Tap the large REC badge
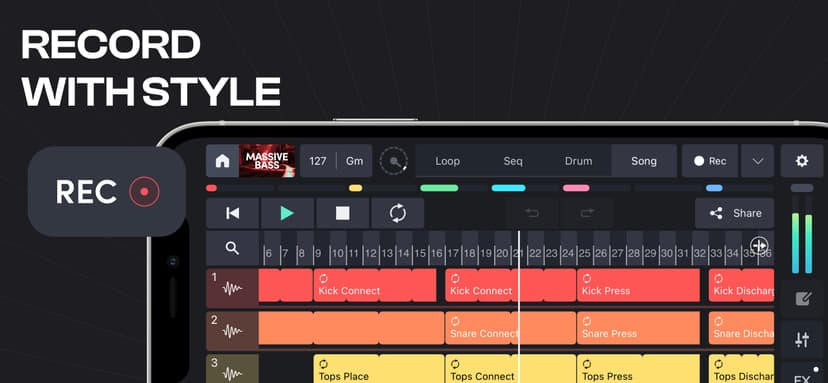828x383 pixels. 107,191
